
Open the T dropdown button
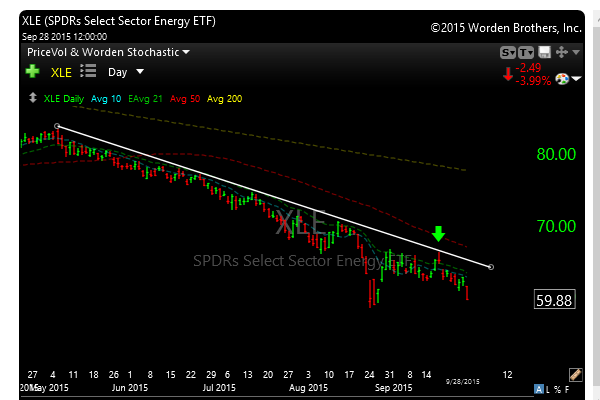(x=526, y=52)
